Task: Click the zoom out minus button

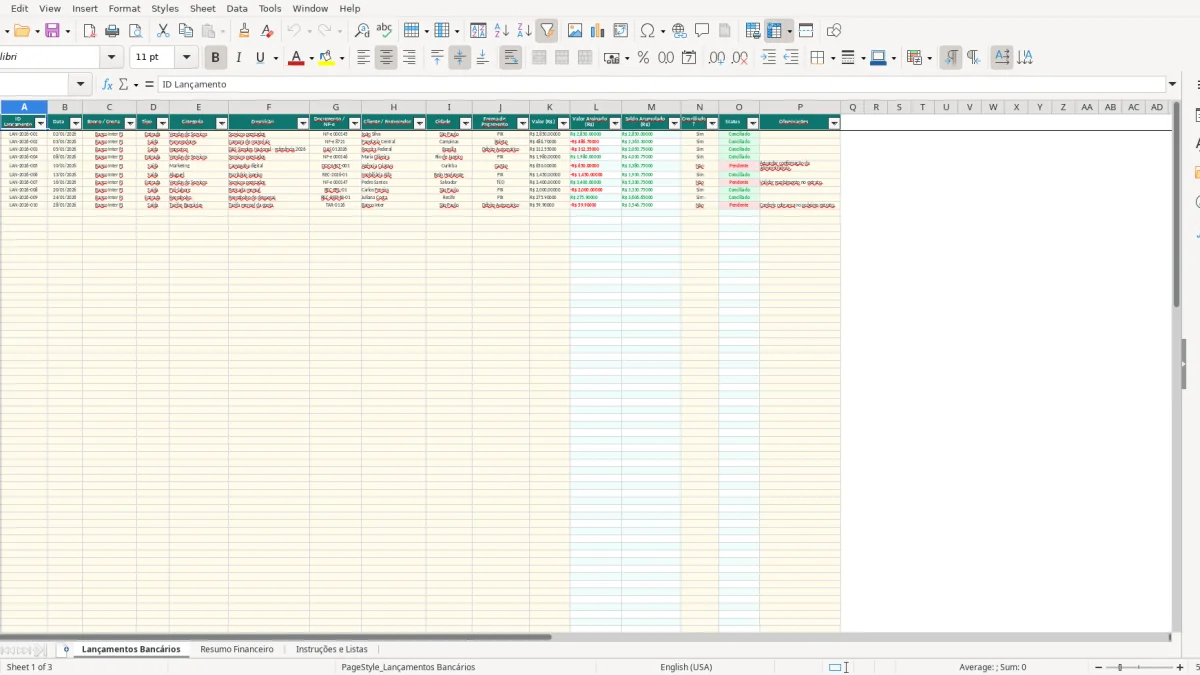Action: tap(1099, 667)
